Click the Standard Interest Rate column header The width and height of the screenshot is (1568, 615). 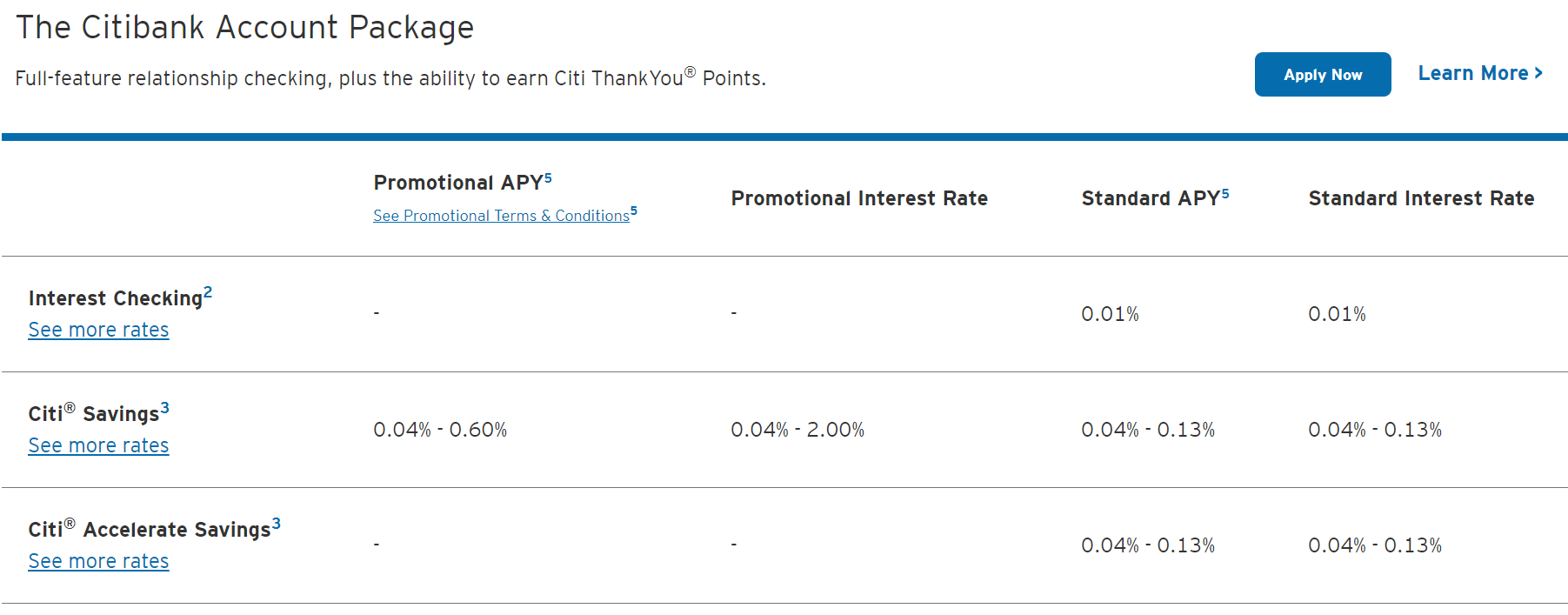[x=1421, y=198]
